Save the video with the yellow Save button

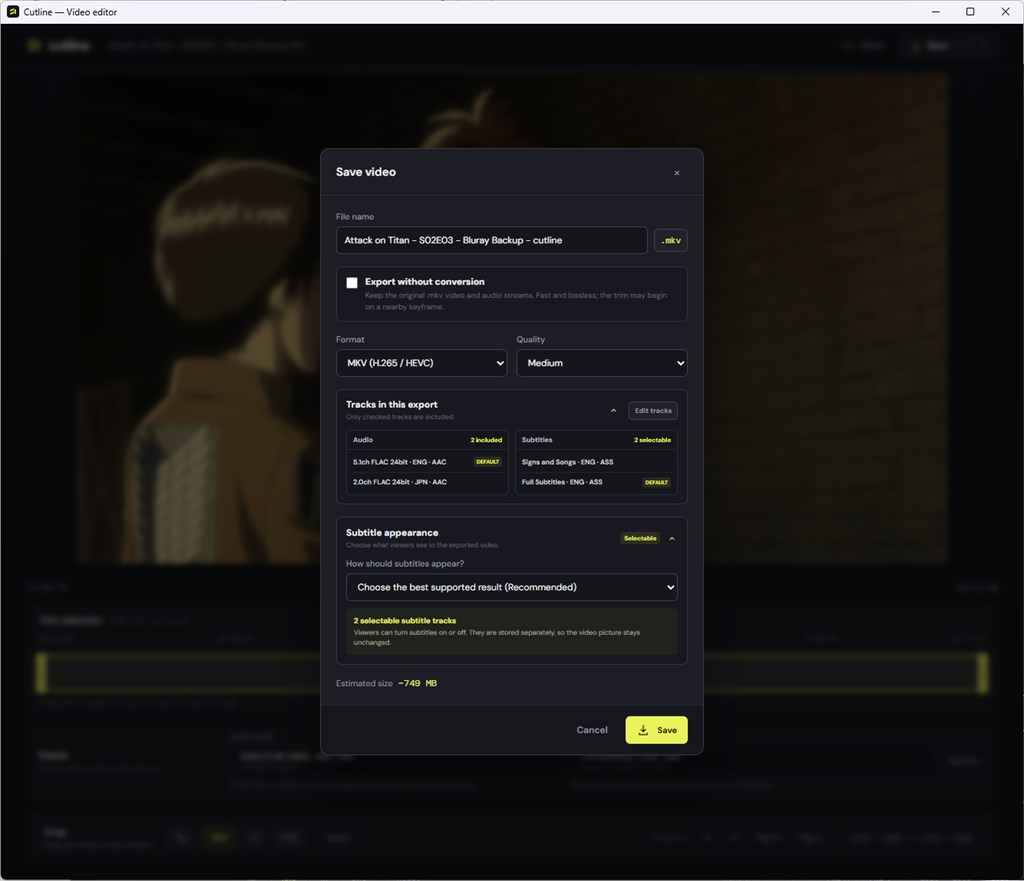tap(656, 730)
